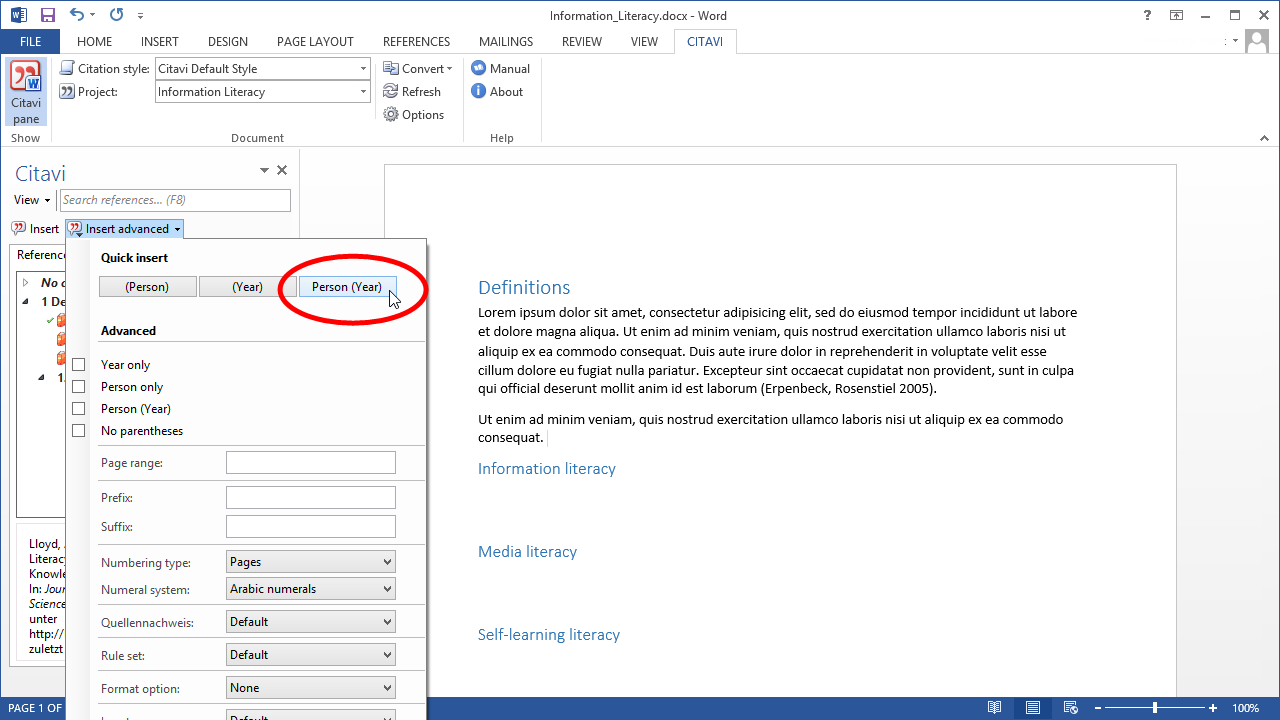Open Citavi Options gear icon

[x=391, y=114]
